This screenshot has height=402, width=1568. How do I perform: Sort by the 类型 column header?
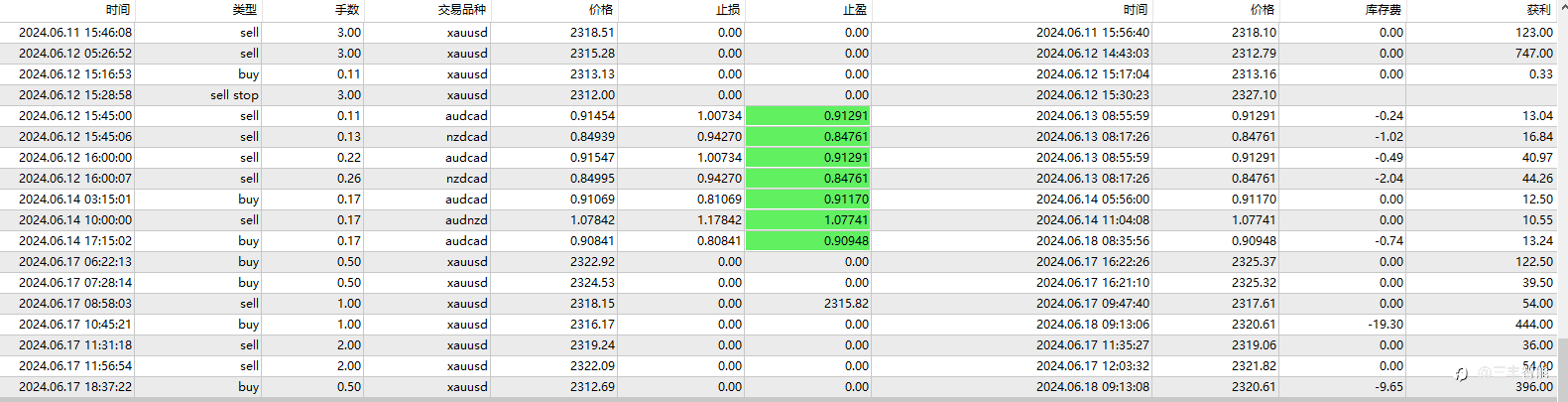245,9
